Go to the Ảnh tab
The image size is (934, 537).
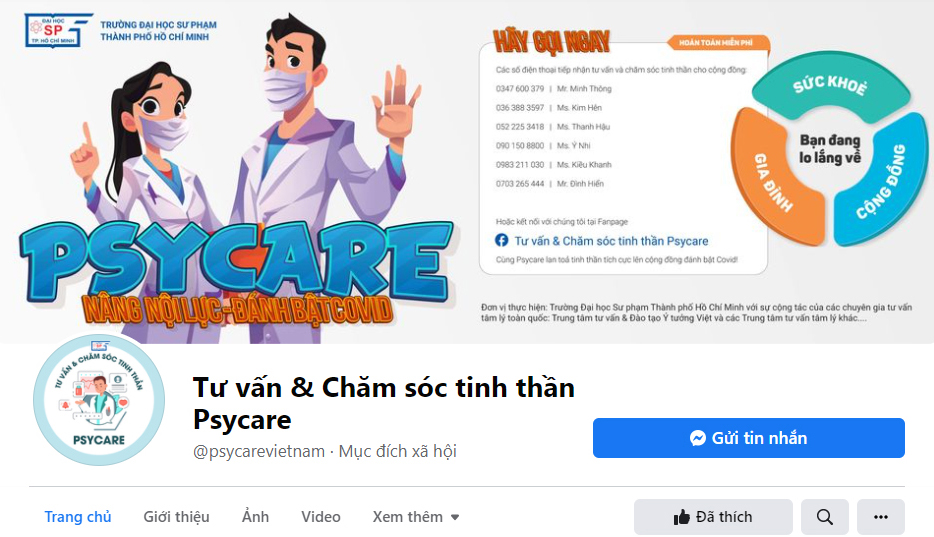pos(256,517)
